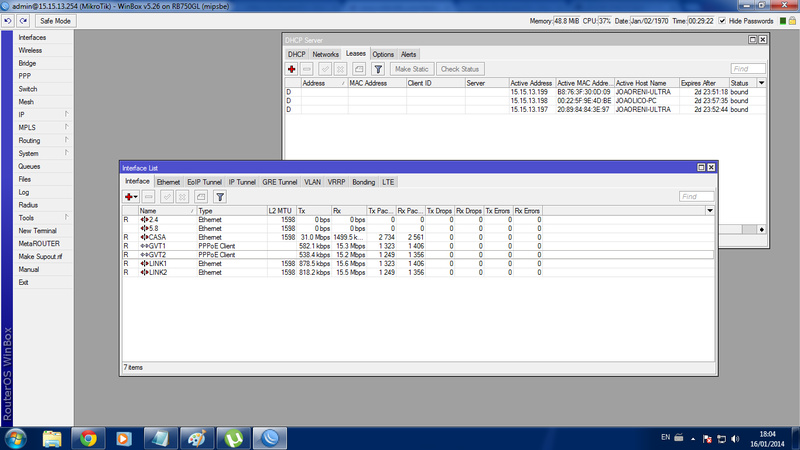The width and height of the screenshot is (800, 450).
Task: Click Enable checkmark icon in Interface List
Action: click(x=167, y=196)
